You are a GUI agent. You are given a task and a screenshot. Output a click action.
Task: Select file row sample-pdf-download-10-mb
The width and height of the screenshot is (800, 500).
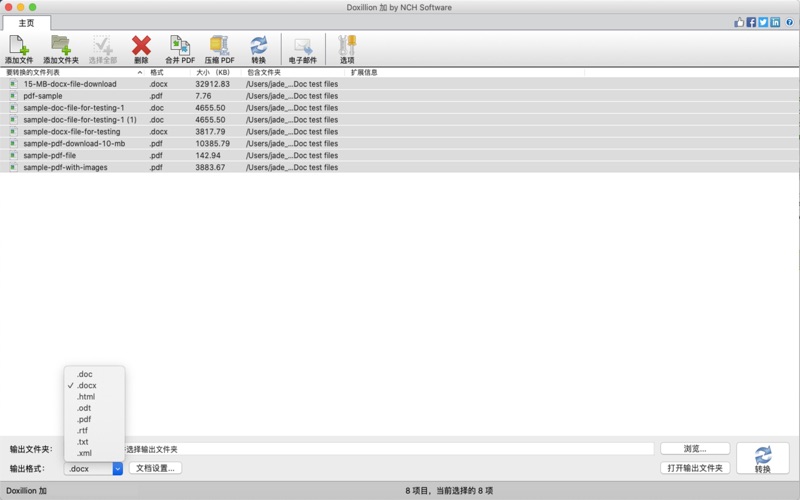pyautogui.click(x=399, y=143)
